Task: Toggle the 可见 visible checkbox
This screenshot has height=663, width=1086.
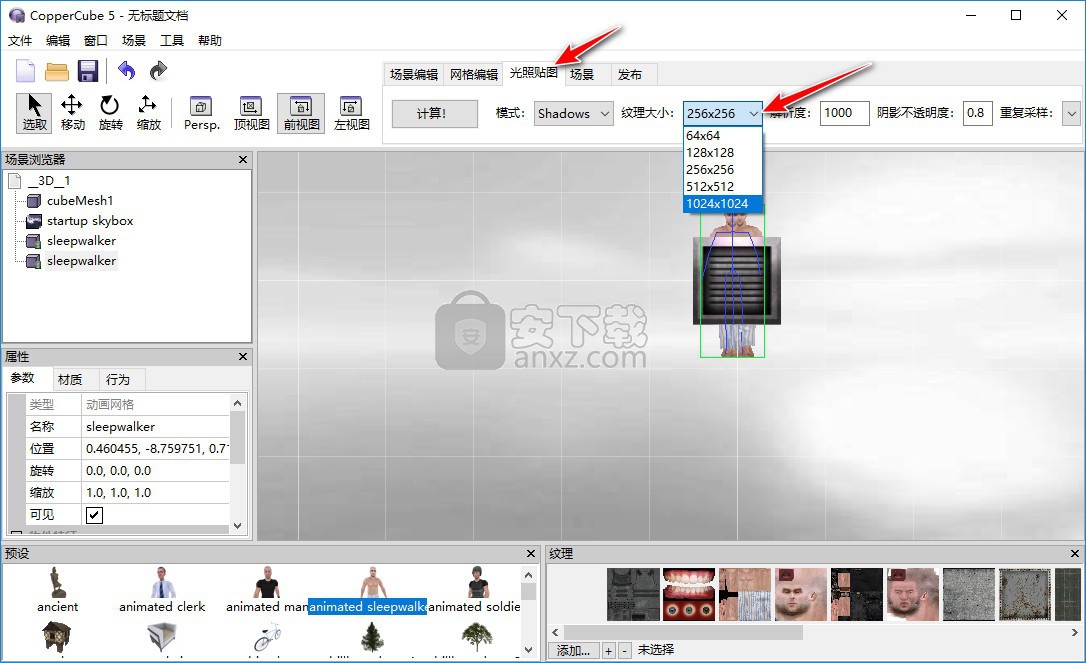Action: tap(94, 515)
